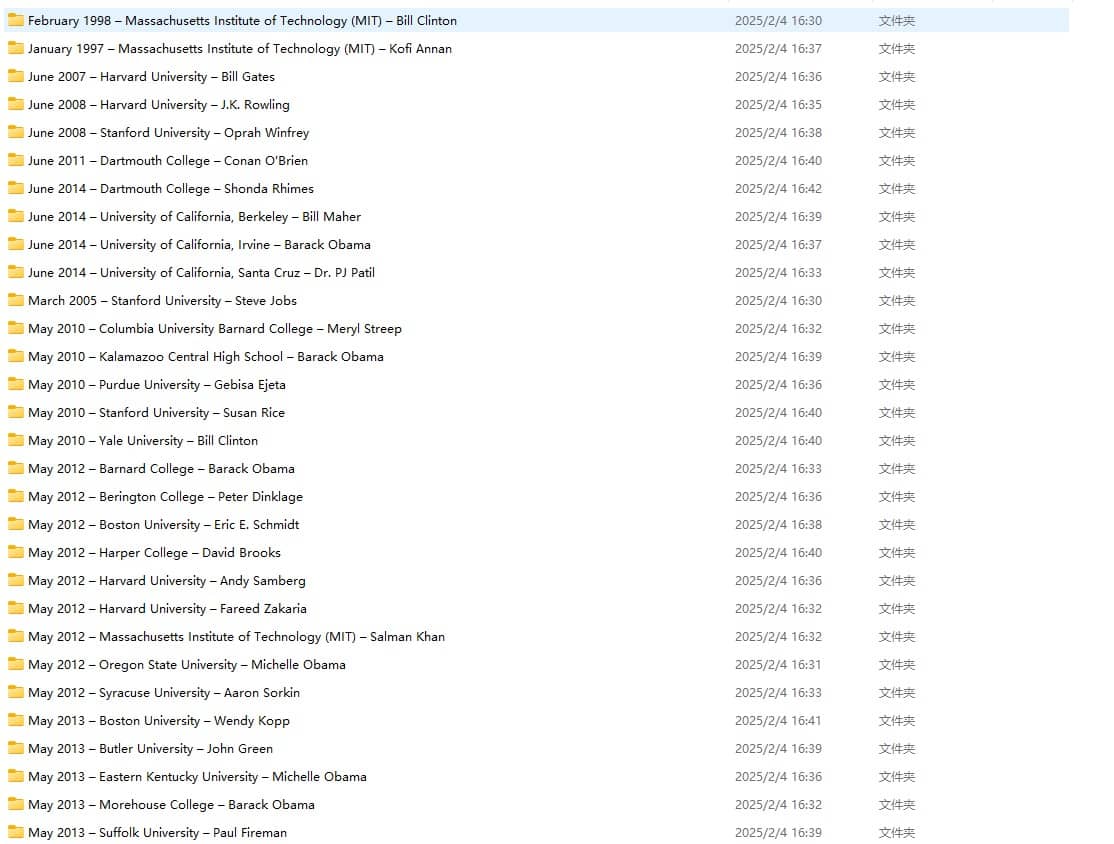This screenshot has width=1114, height=844.
Task: Select 'June 2011 – Dartmouth College – Conan O'Brien'
Action: coord(168,161)
